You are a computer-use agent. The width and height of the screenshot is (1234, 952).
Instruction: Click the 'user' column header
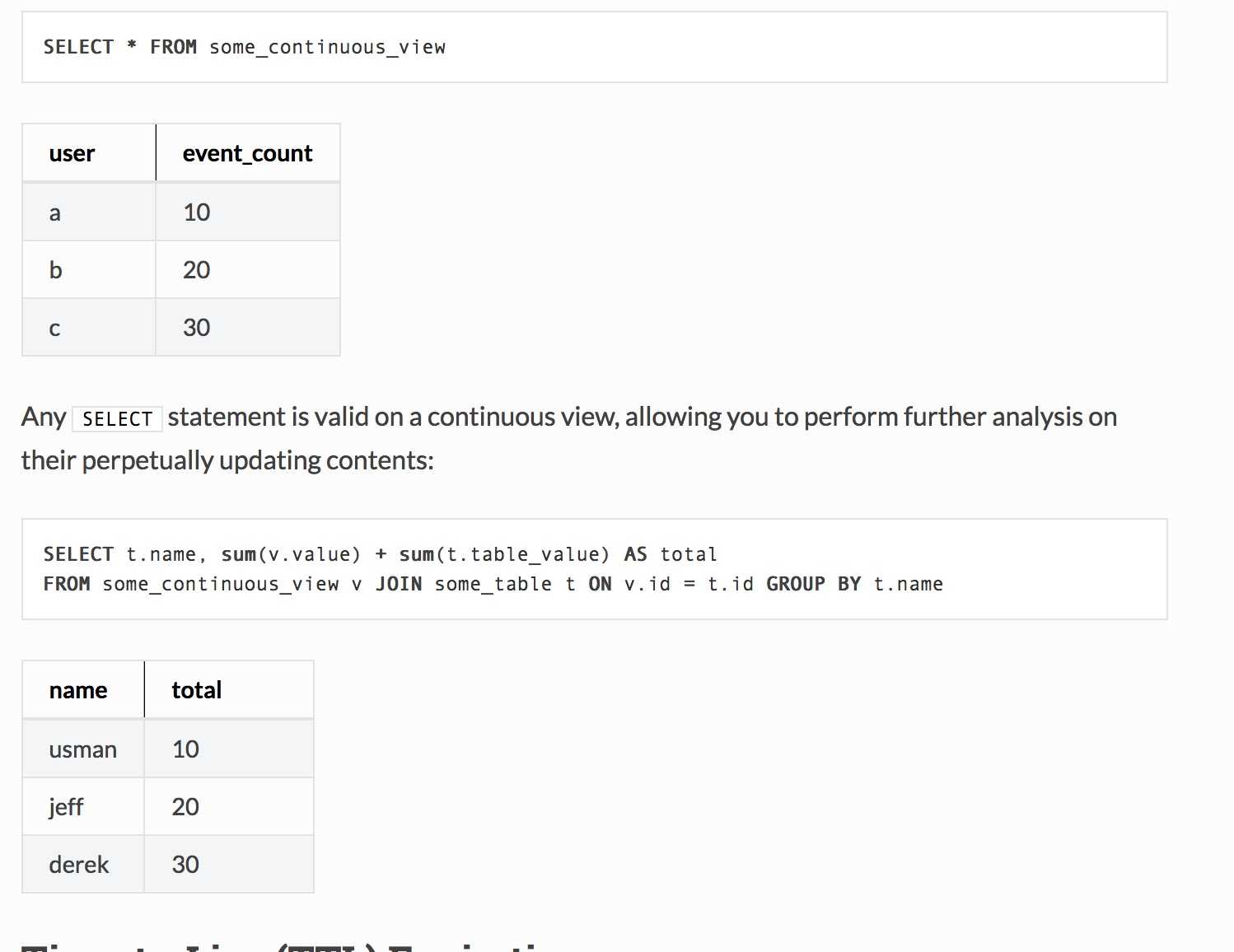[89, 153]
